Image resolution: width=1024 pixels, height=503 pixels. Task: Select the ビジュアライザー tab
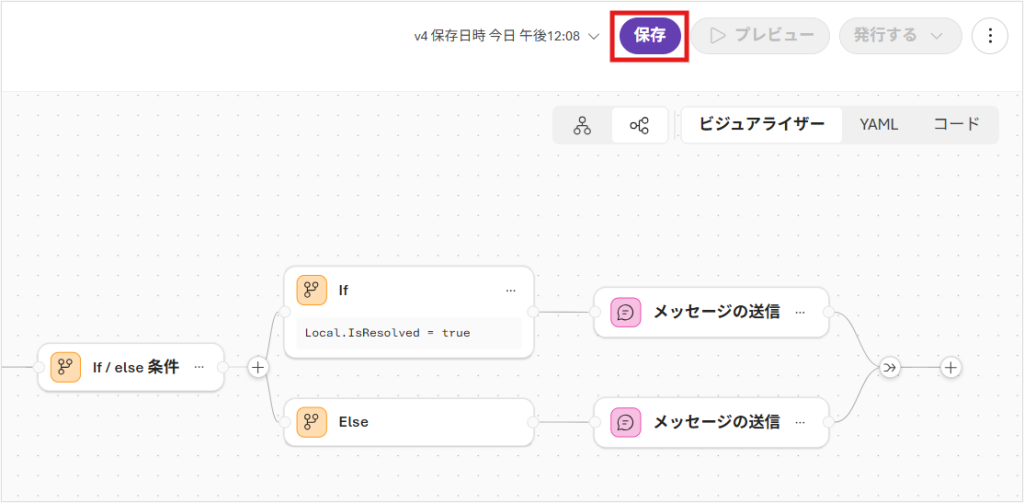coord(761,125)
